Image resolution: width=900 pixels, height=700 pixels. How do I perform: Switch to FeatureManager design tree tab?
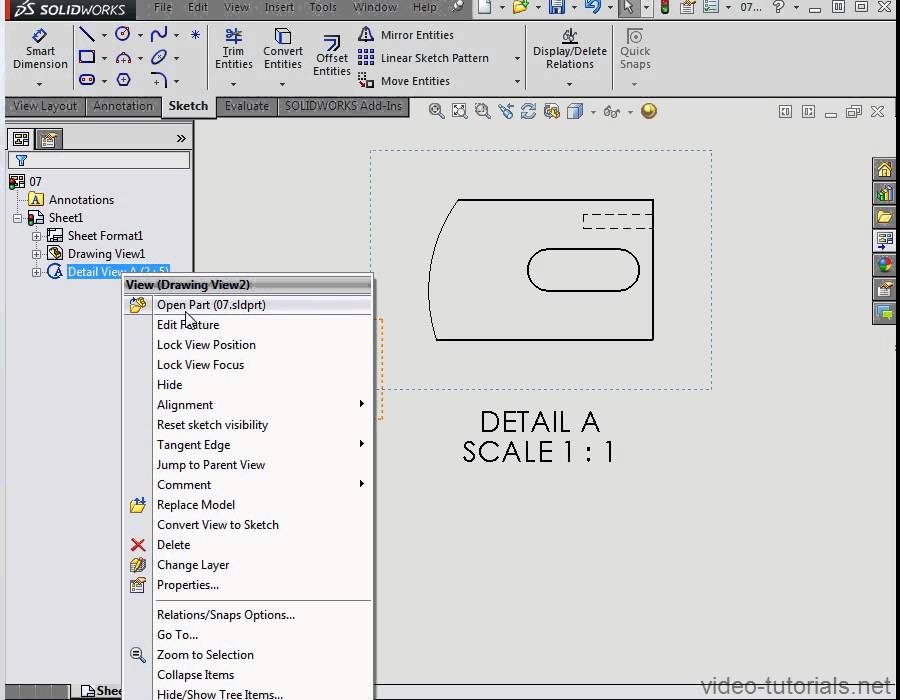[x=21, y=139]
